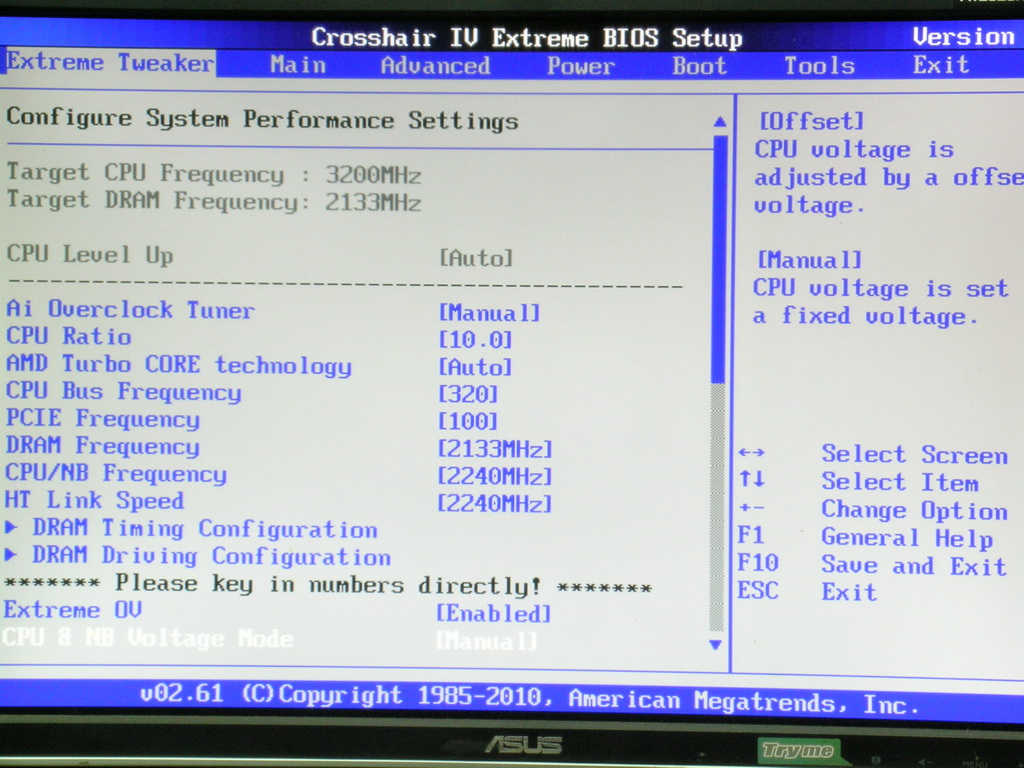The height and width of the screenshot is (768, 1024).
Task: Change CPU Level Up Auto value
Action: pyautogui.click(x=475, y=258)
